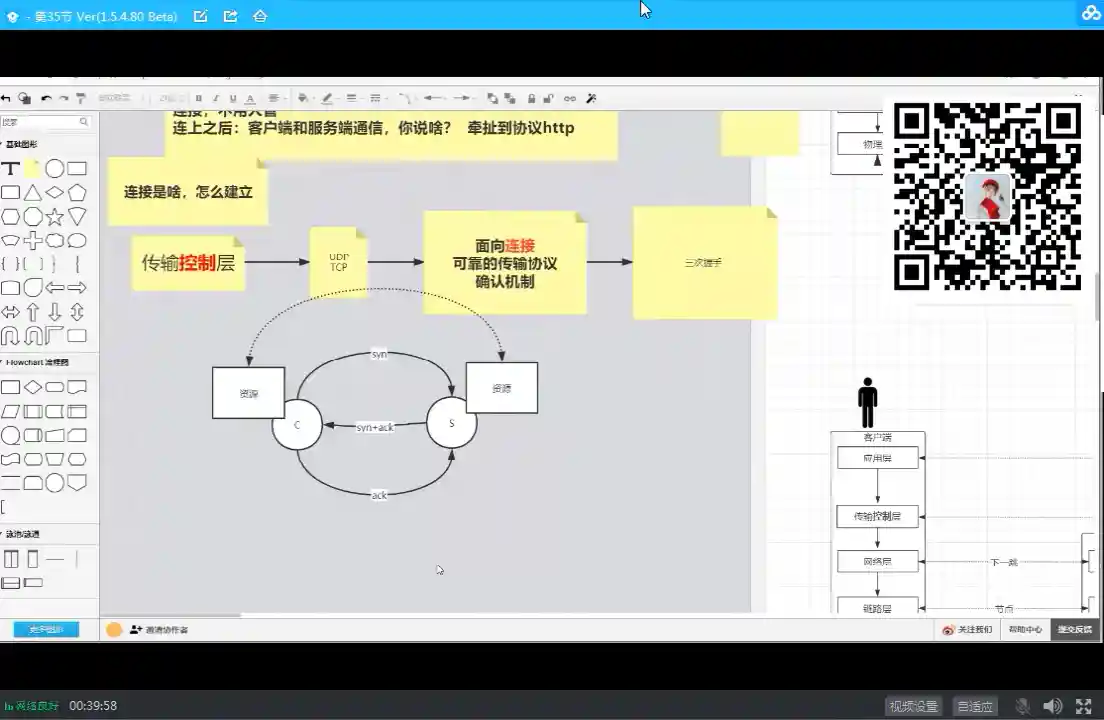1104x720 pixels.
Task: Select the circle shape in basic shapes
Action: [54, 168]
